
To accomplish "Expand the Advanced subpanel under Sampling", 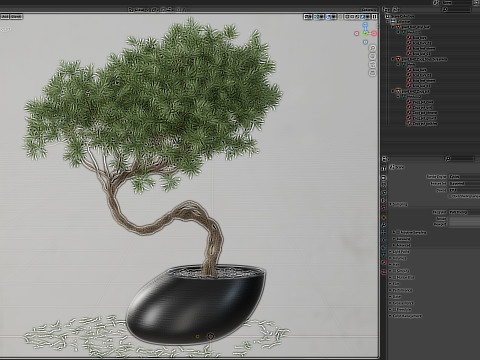I will [402, 245].
